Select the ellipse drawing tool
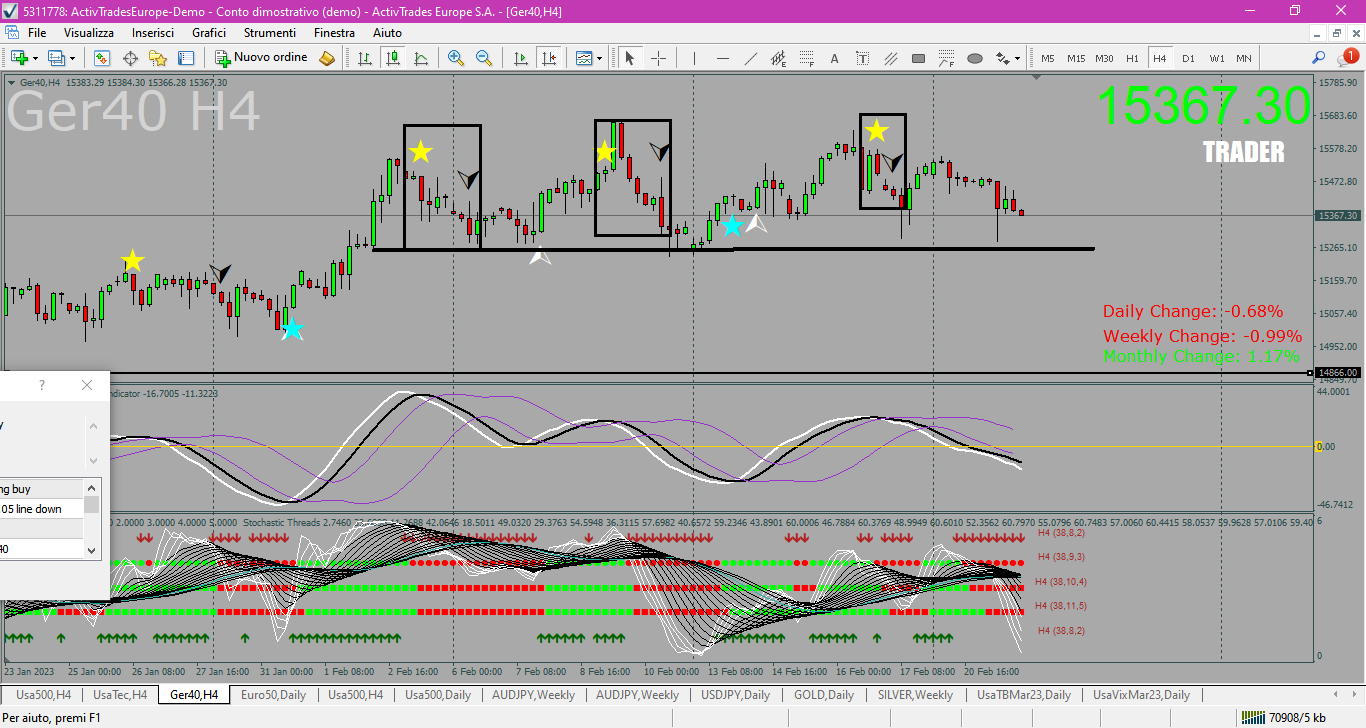Viewport: 1366px width, 728px height. [x=975, y=58]
